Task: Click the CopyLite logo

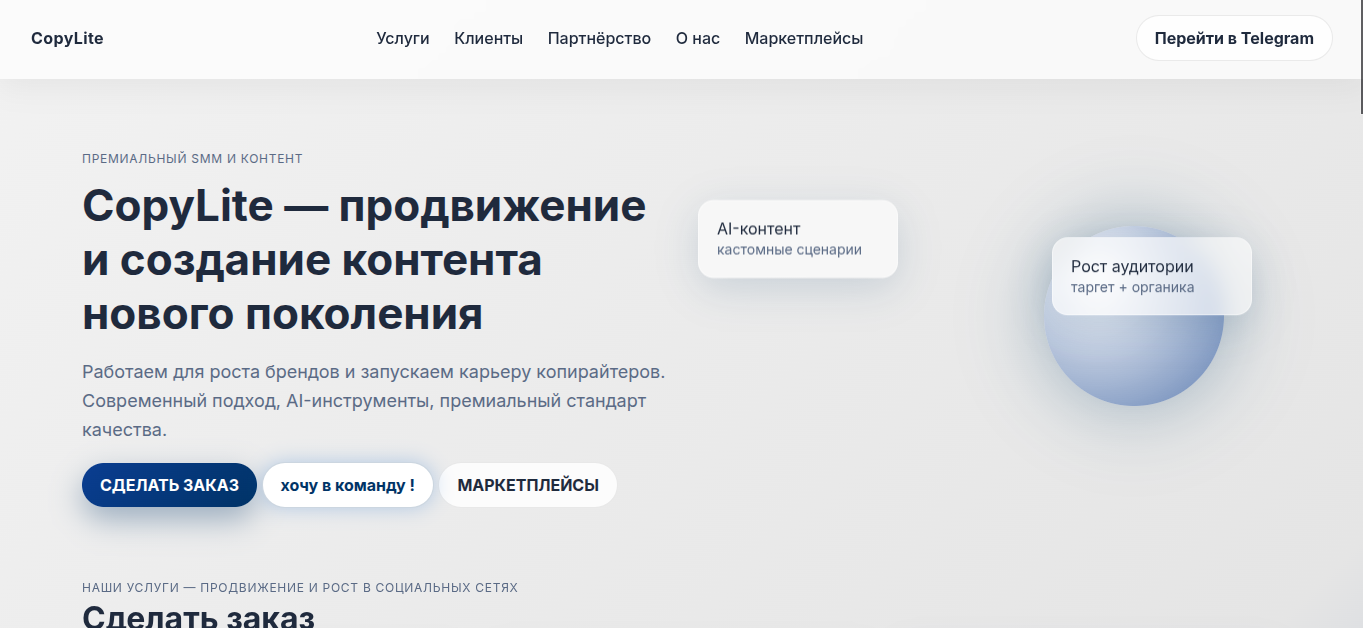Action: point(66,38)
